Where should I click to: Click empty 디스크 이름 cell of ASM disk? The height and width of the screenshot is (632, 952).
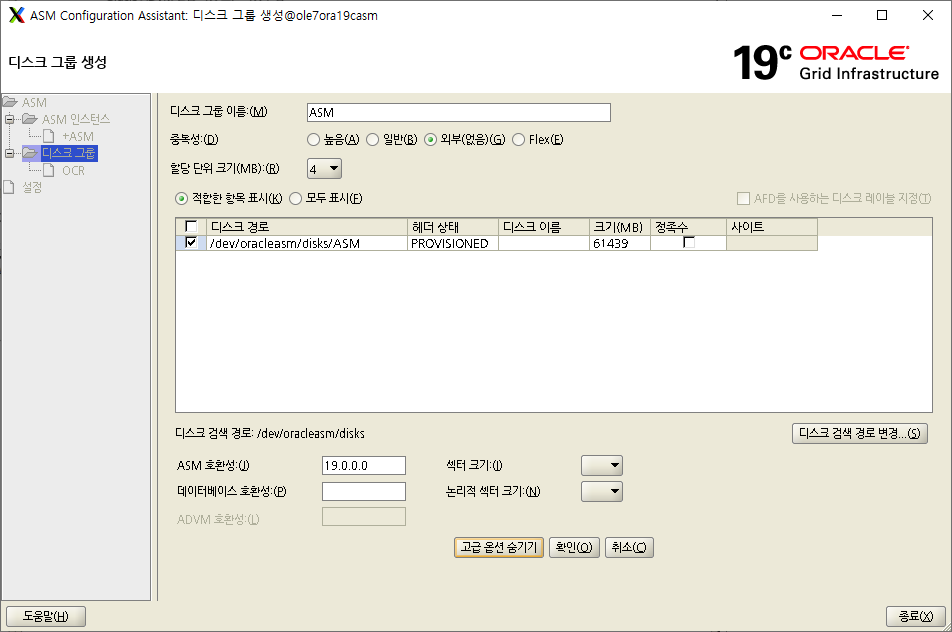544,243
